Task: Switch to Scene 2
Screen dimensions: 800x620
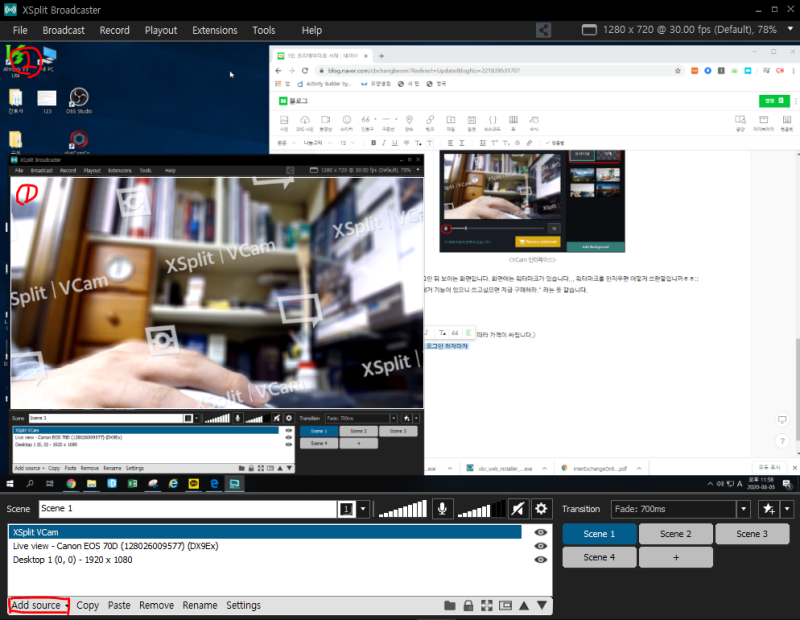Action: click(676, 534)
